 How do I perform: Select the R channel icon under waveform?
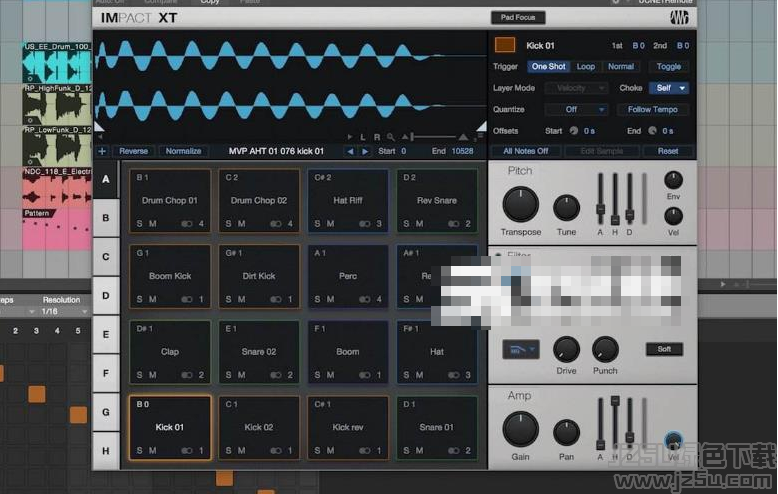click(x=377, y=137)
